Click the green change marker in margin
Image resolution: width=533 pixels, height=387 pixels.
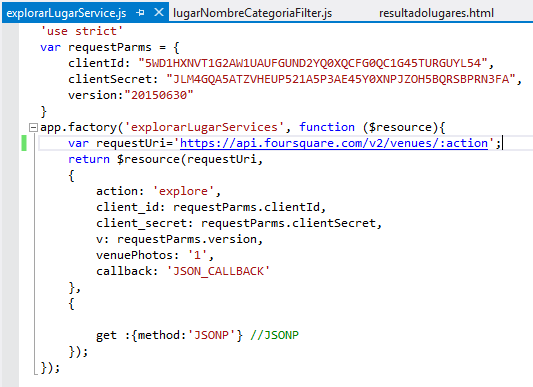[24, 143]
